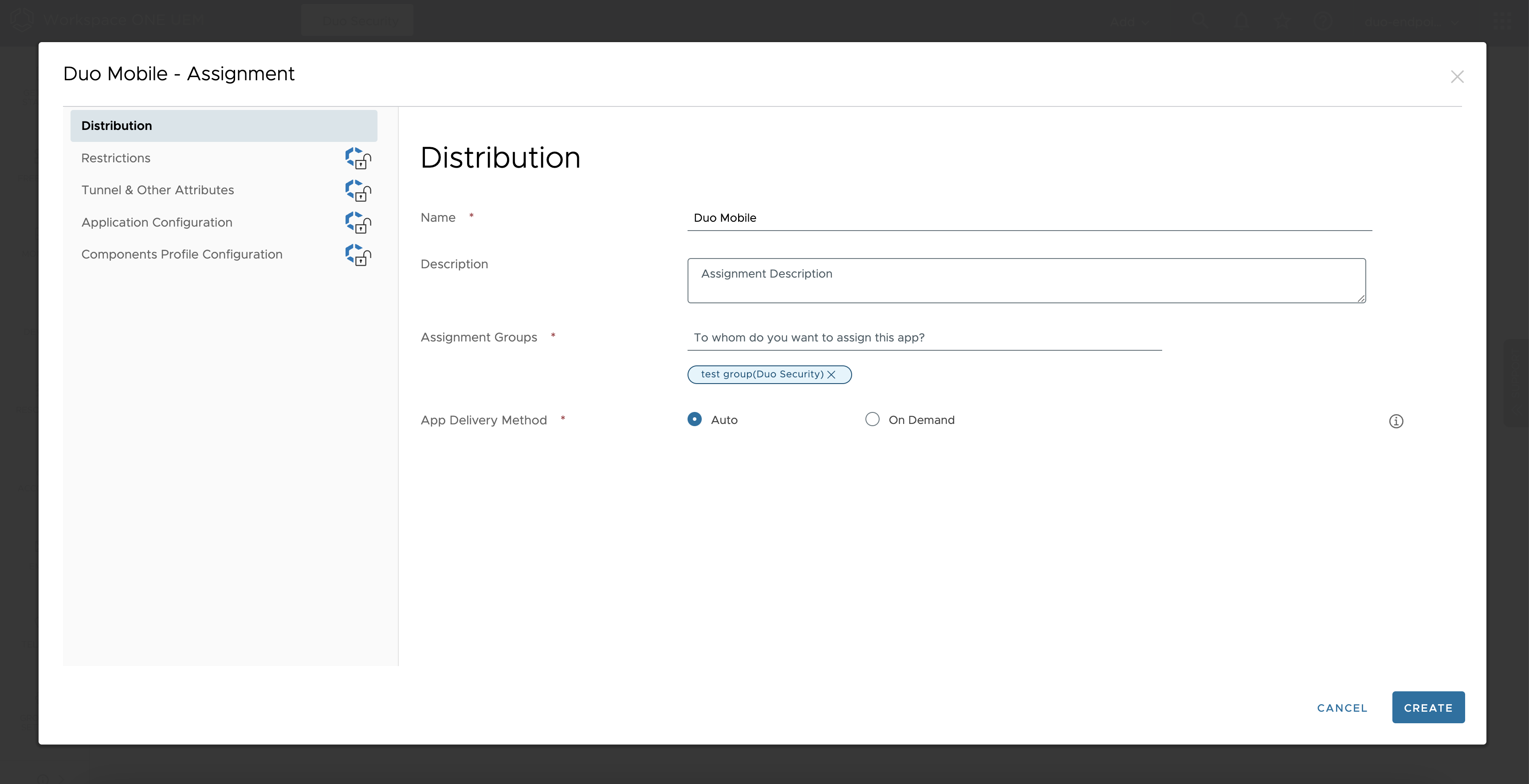Click the notification bell icon in the top bar
The height and width of the screenshot is (784, 1529).
tap(1242, 21)
